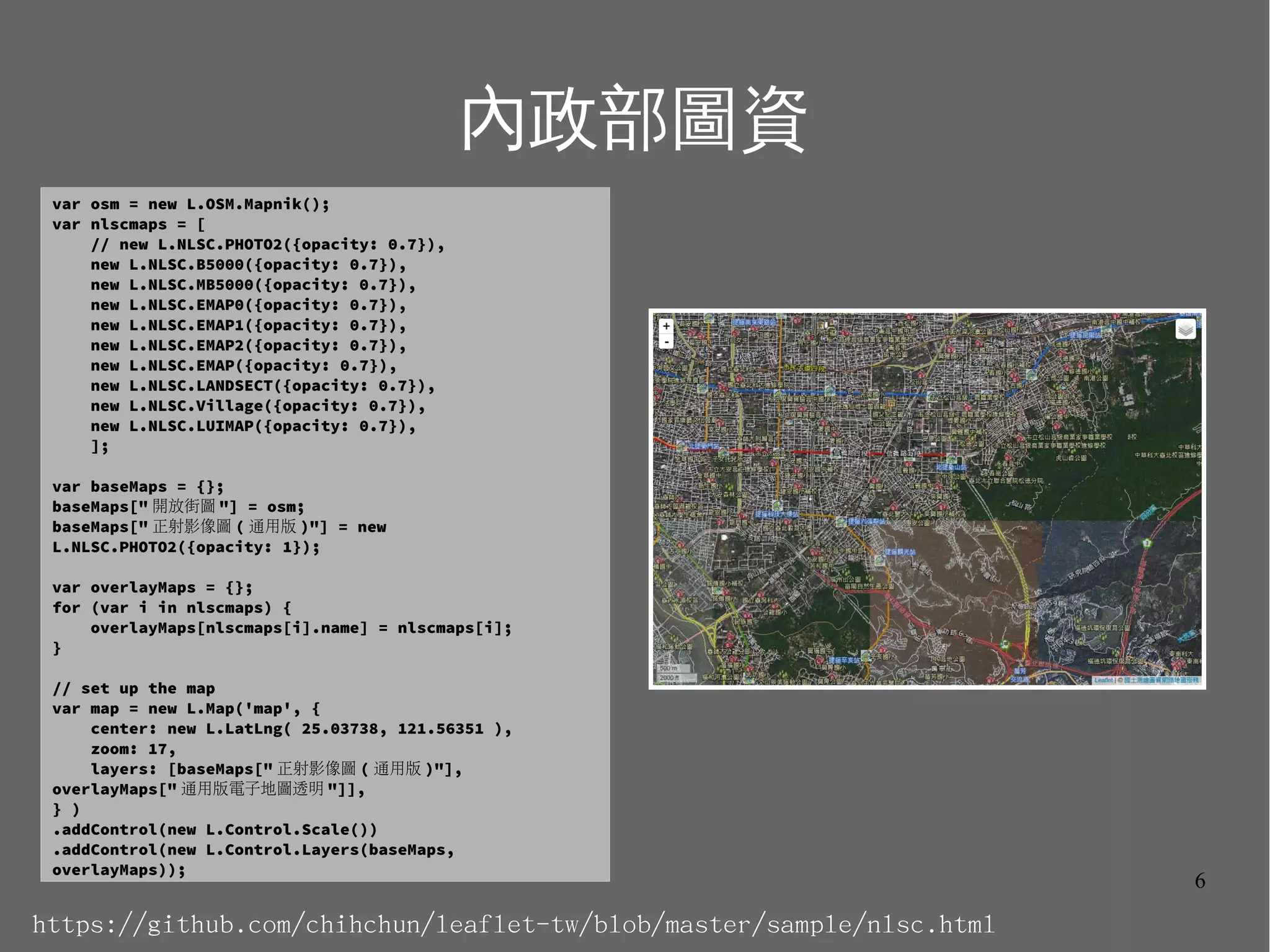
Task: Click the '.addControl(new L.Control.Scale())' line
Action: click(215, 830)
